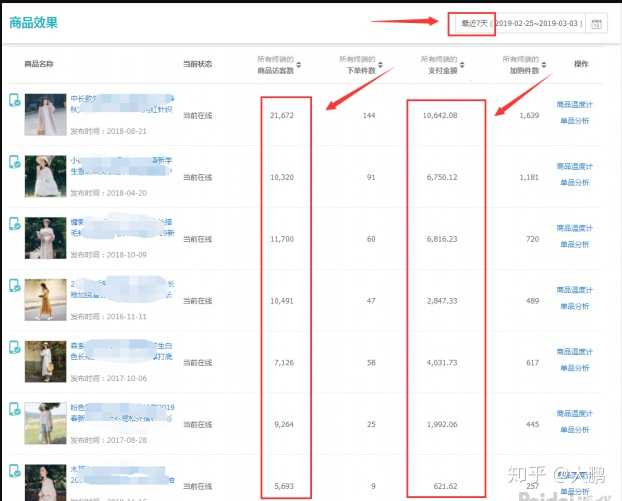Open 商品温度计 for product with 9,264 visitors
The width and height of the screenshot is (622, 501).
click(x=574, y=414)
